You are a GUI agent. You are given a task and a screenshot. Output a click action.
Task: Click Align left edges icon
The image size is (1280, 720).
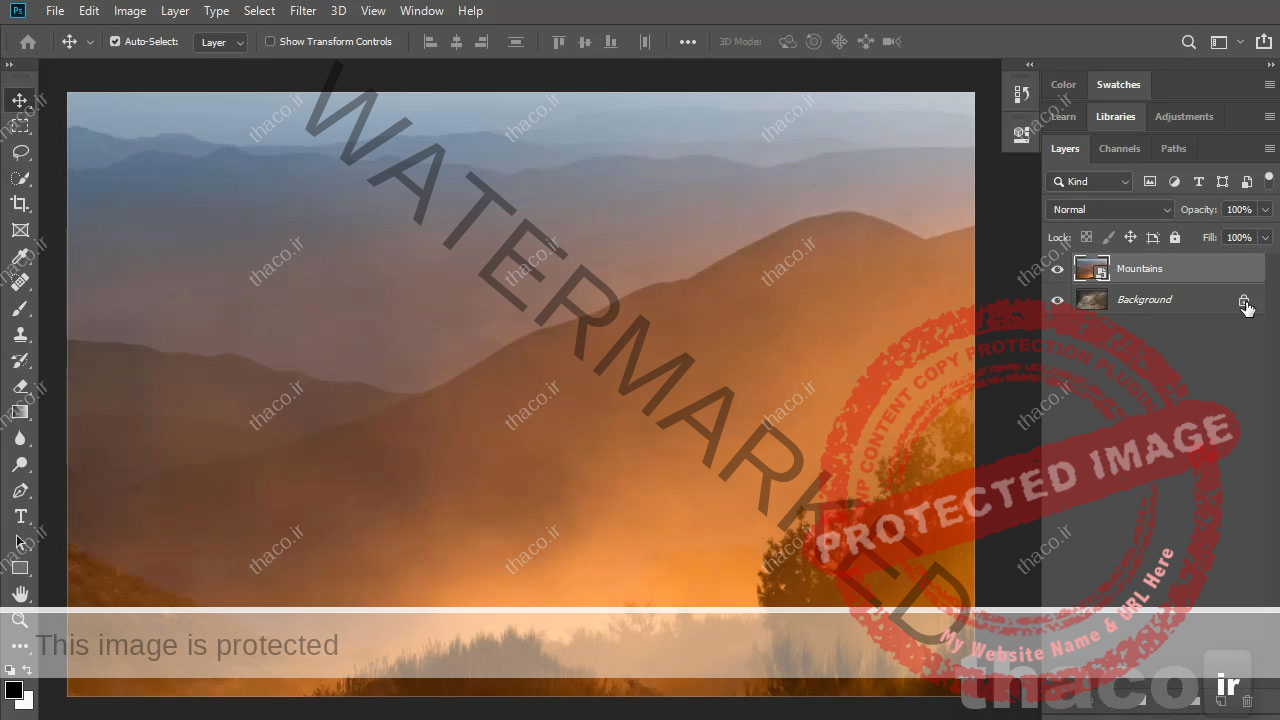click(431, 42)
